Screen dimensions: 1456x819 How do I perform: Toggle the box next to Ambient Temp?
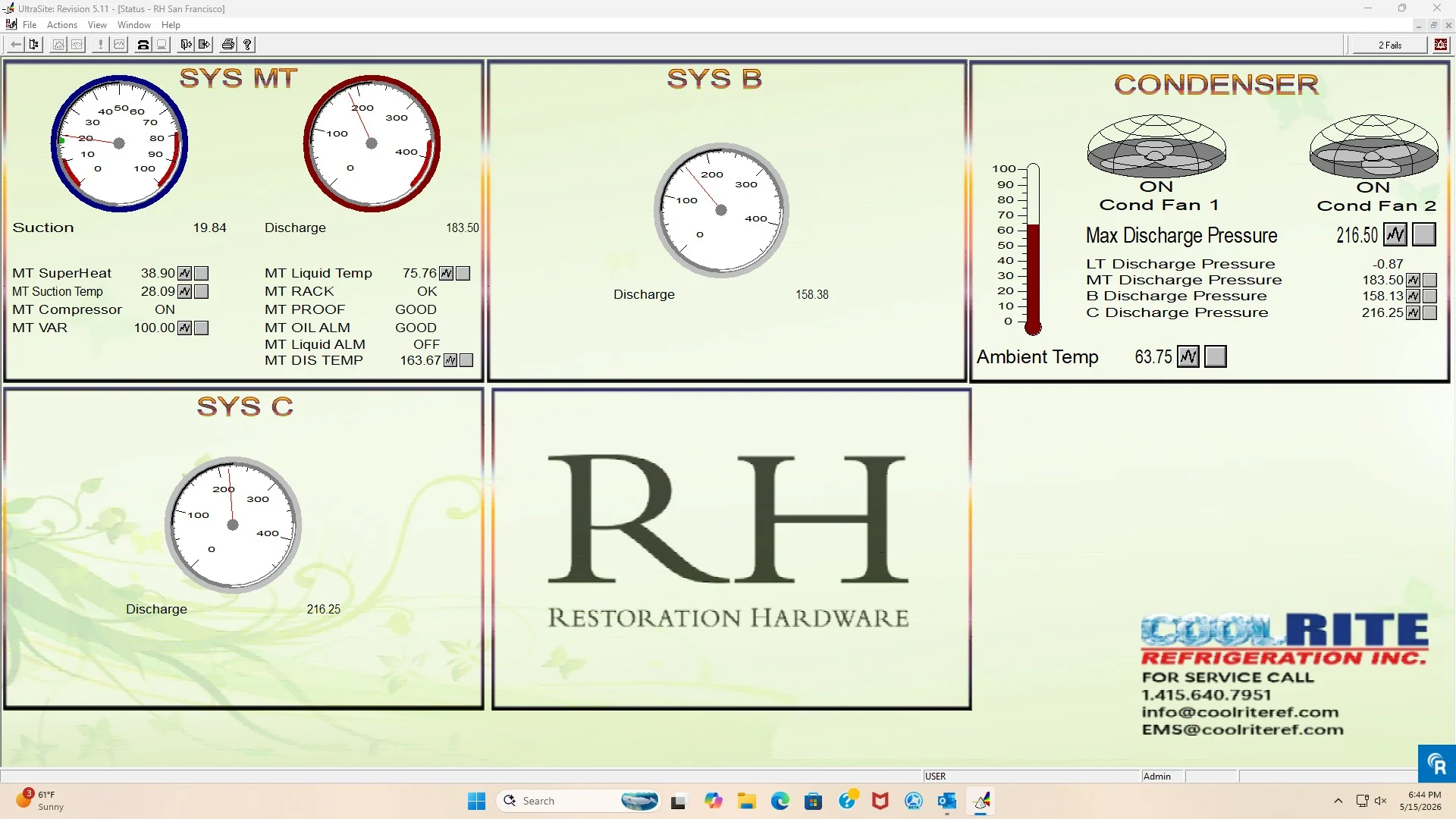(x=1216, y=356)
